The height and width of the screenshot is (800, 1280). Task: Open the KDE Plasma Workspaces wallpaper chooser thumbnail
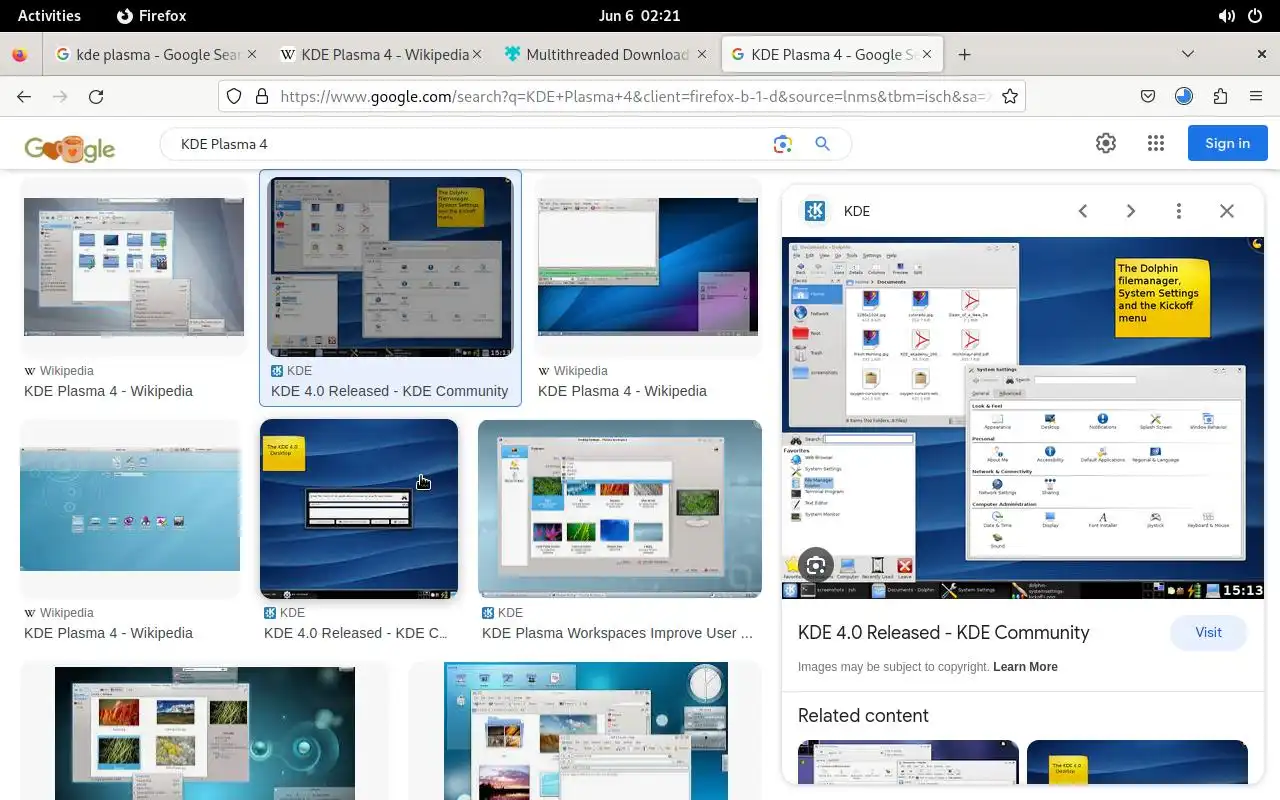(x=620, y=508)
